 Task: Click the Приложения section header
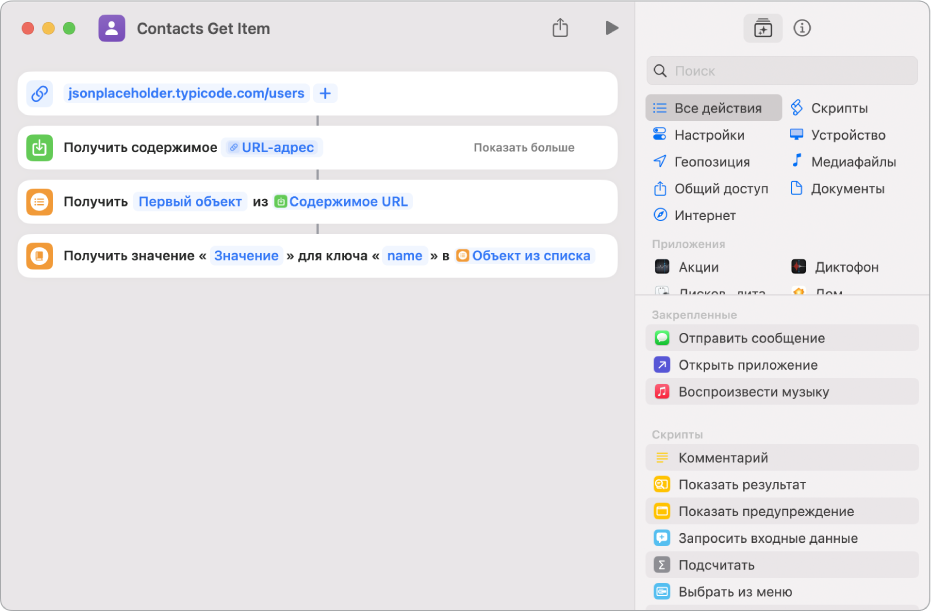tap(688, 244)
